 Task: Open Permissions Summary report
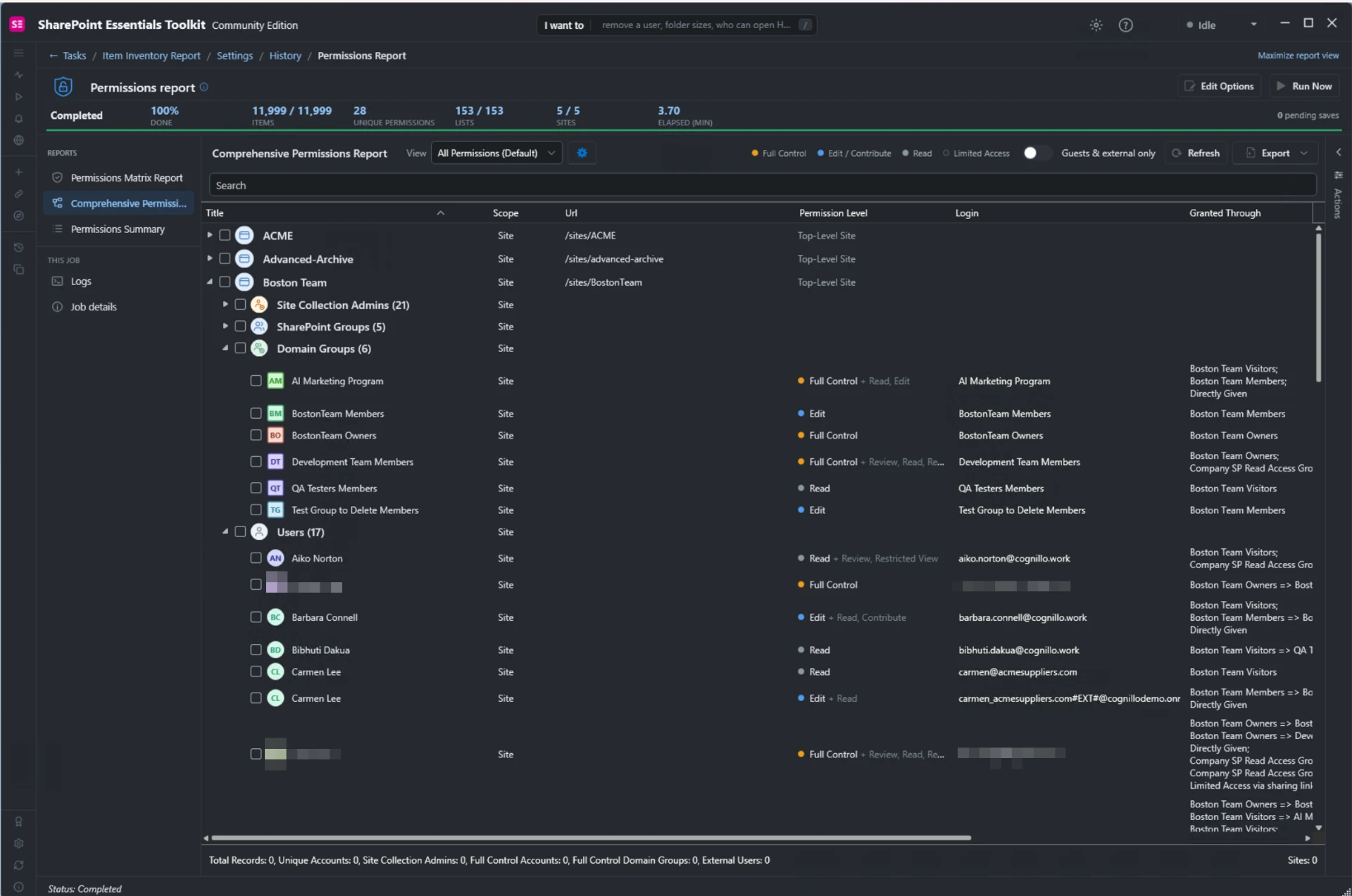118,229
